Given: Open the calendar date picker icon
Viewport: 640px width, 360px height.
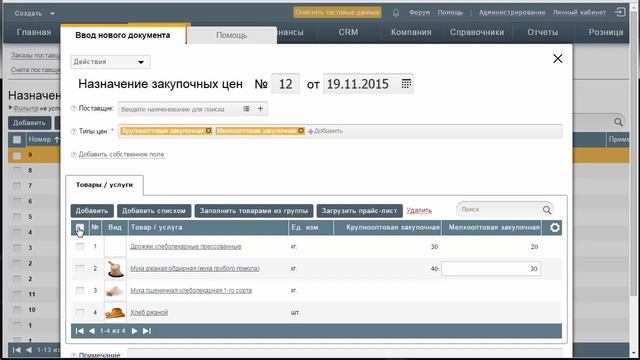Looking at the screenshot, I should coord(406,84).
